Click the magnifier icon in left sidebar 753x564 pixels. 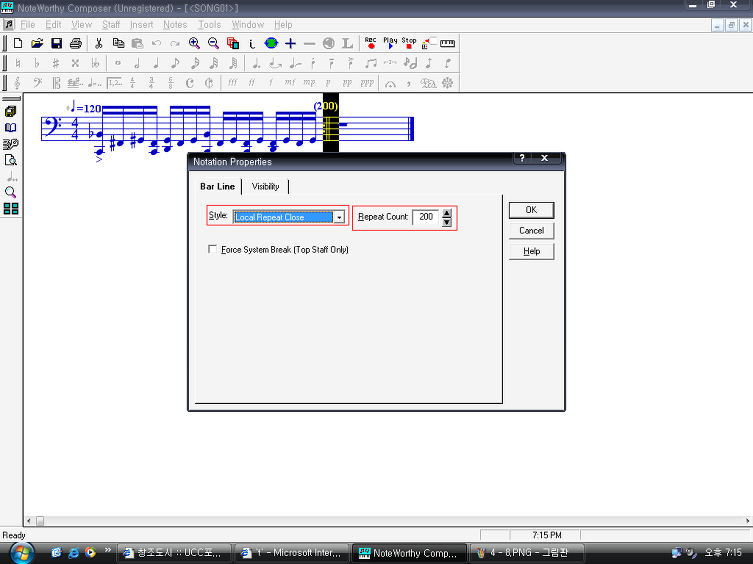point(11,192)
